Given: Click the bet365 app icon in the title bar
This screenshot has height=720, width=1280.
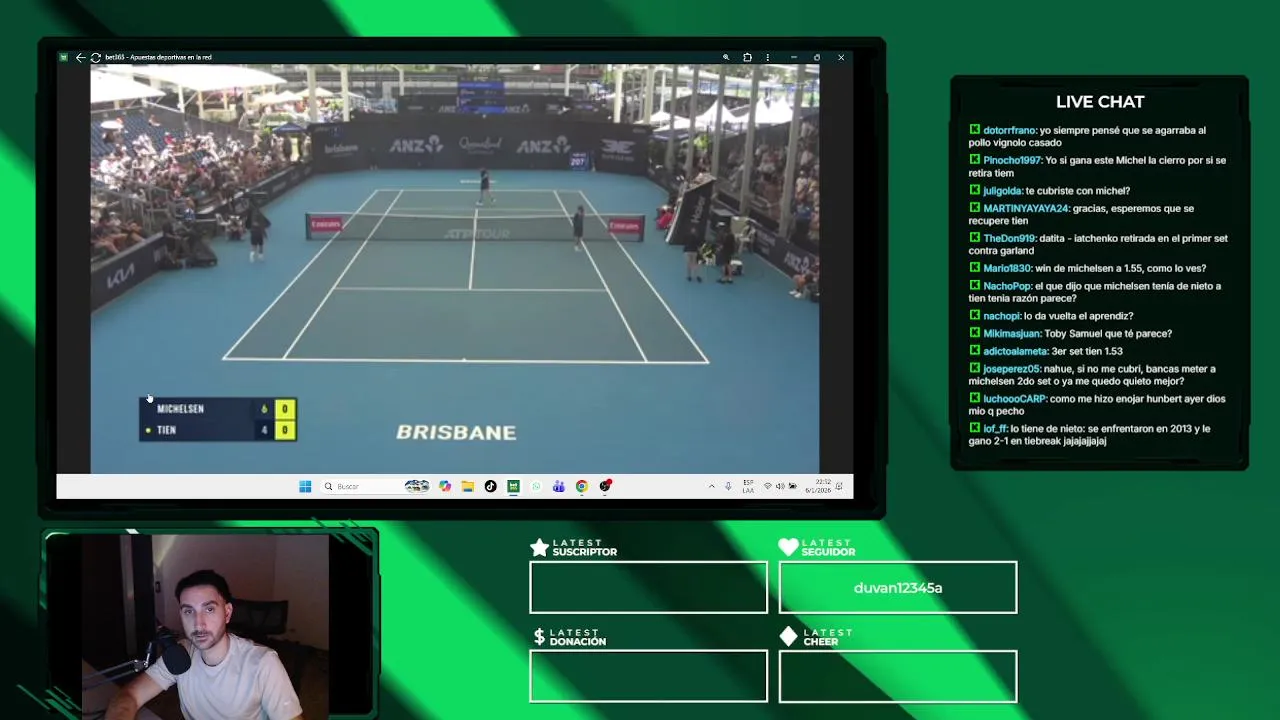Looking at the screenshot, I should pos(64,58).
